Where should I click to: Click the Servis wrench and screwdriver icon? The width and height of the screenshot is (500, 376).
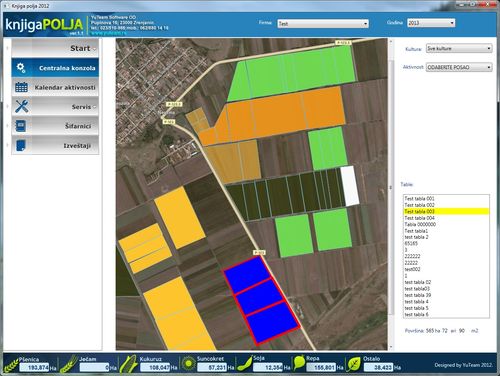click(x=21, y=106)
